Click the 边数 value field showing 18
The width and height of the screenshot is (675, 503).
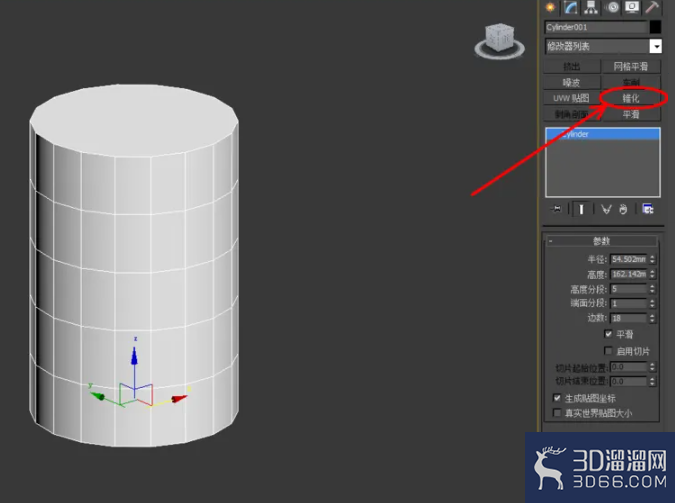(629, 318)
